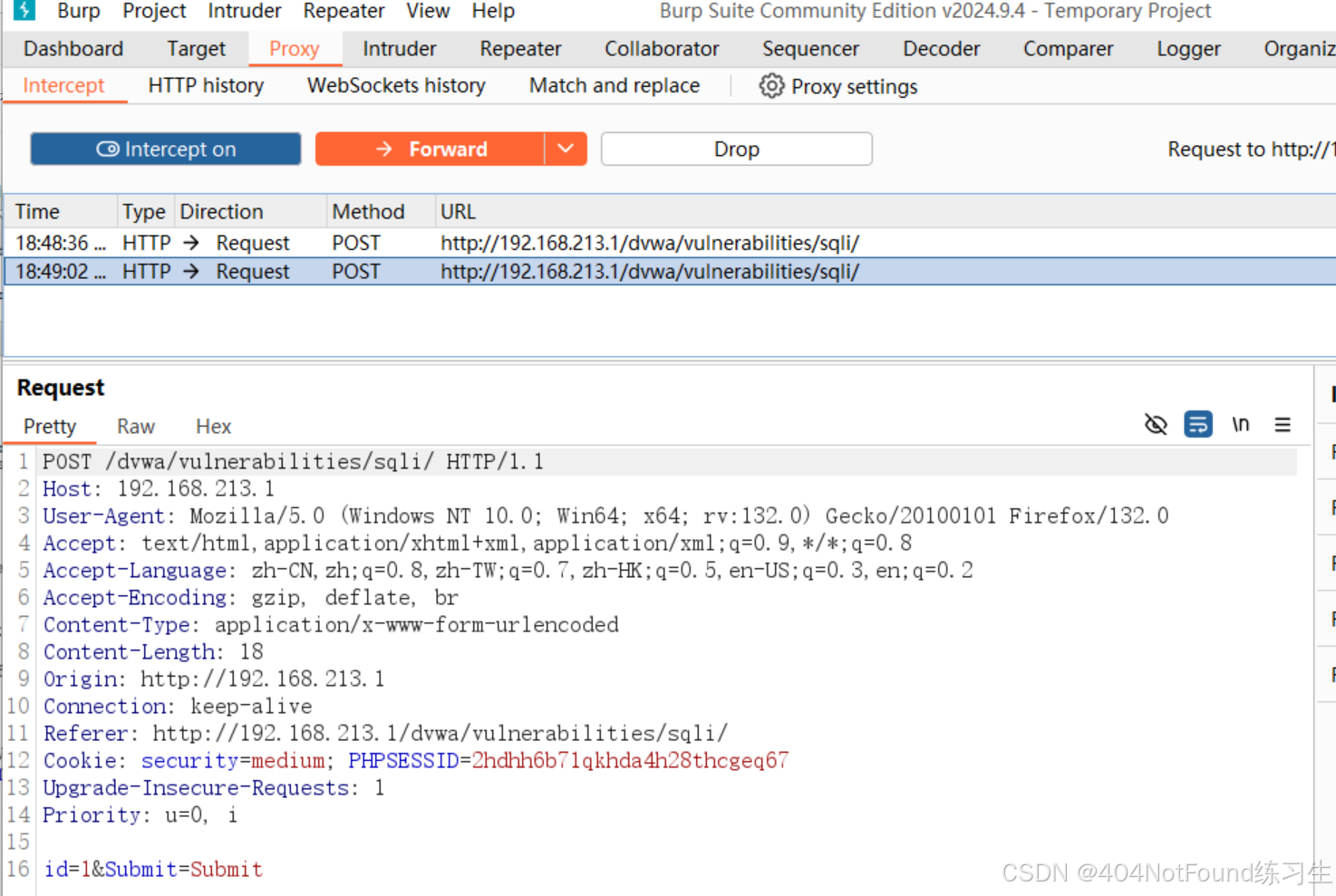The width and height of the screenshot is (1336, 896).
Task: Toggle the Intercept on button
Action: point(166,149)
